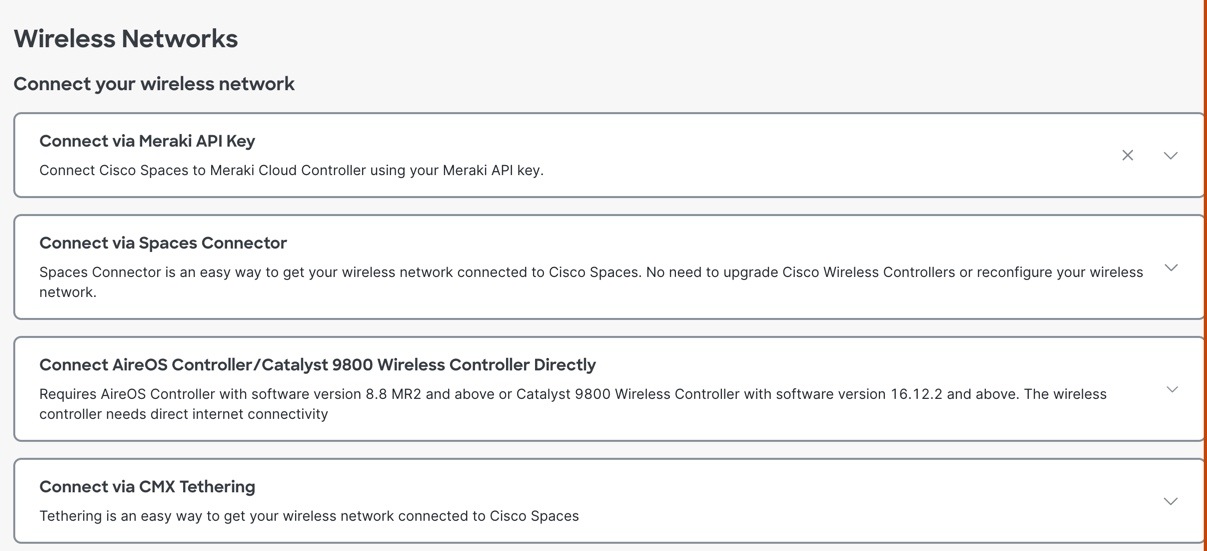Select the Connect AireOS Controller/Catalyst 9800 heading

pyautogui.click(x=317, y=365)
